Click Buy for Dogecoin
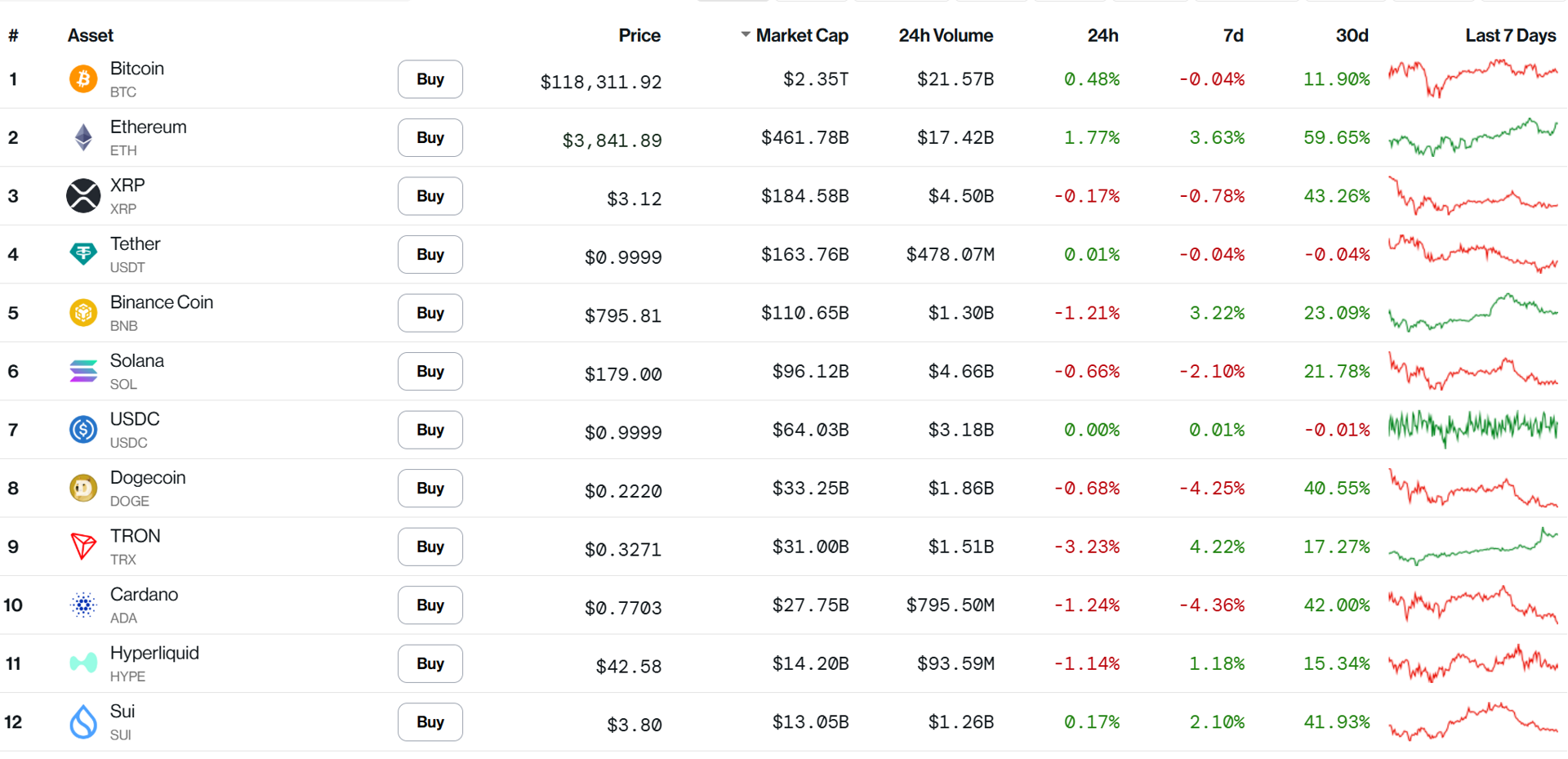The image size is (1568, 759). pos(430,489)
